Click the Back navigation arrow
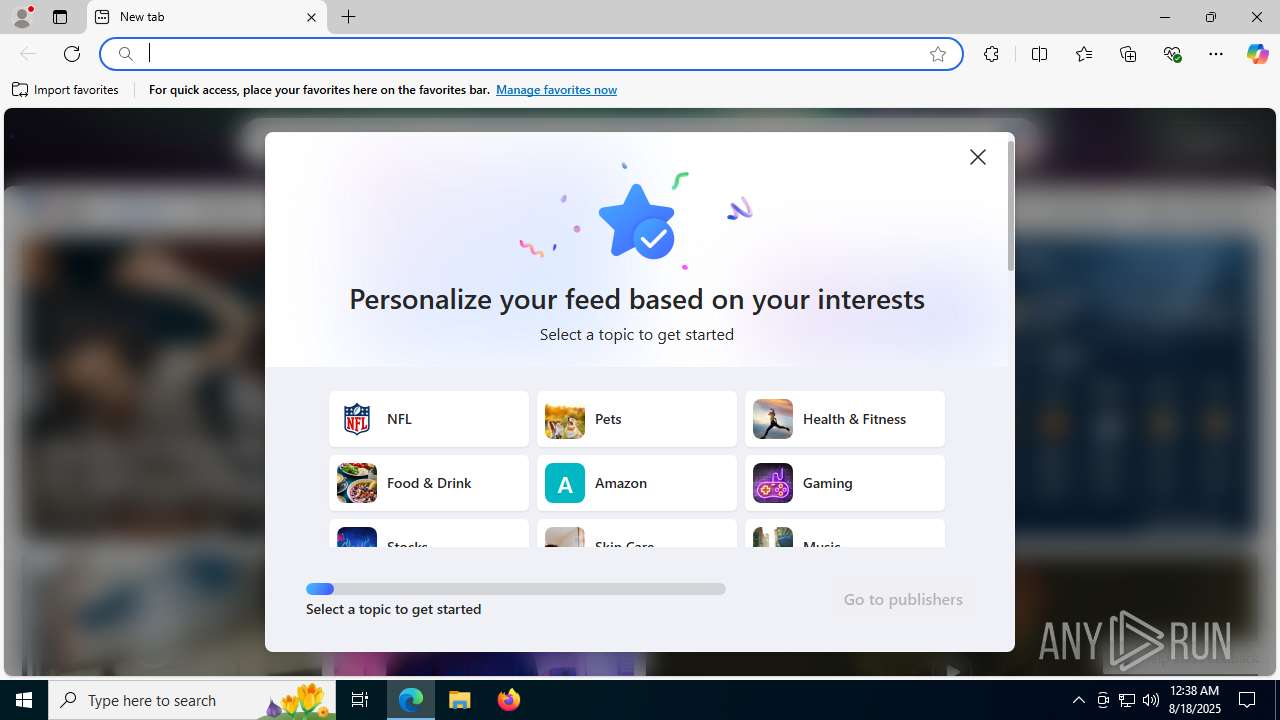Image resolution: width=1280 pixels, height=720 pixels. coord(28,54)
